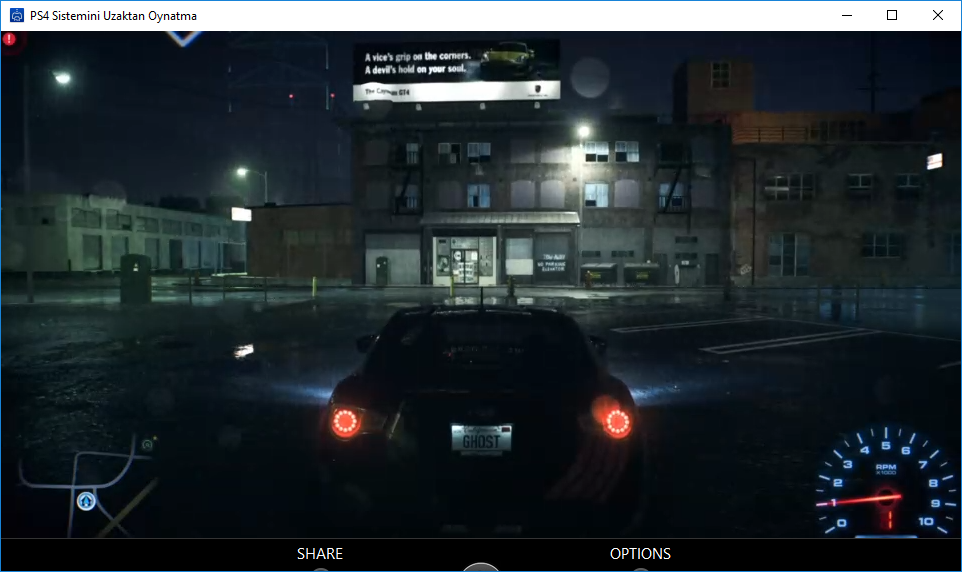This screenshot has width=962, height=572.
Task: Maximize the PS4 Remote Play window
Action: 892,15
